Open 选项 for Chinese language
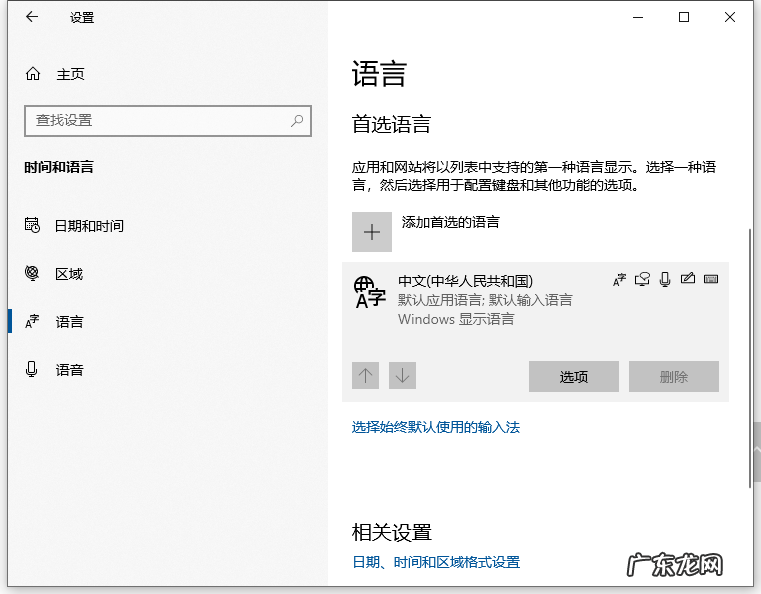Image resolution: width=761 pixels, height=594 pixels. (574, 376)
